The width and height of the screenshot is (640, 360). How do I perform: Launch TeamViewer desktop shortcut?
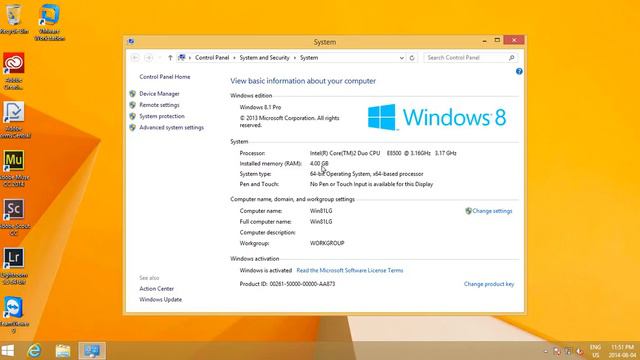click(x=14, y=315)
